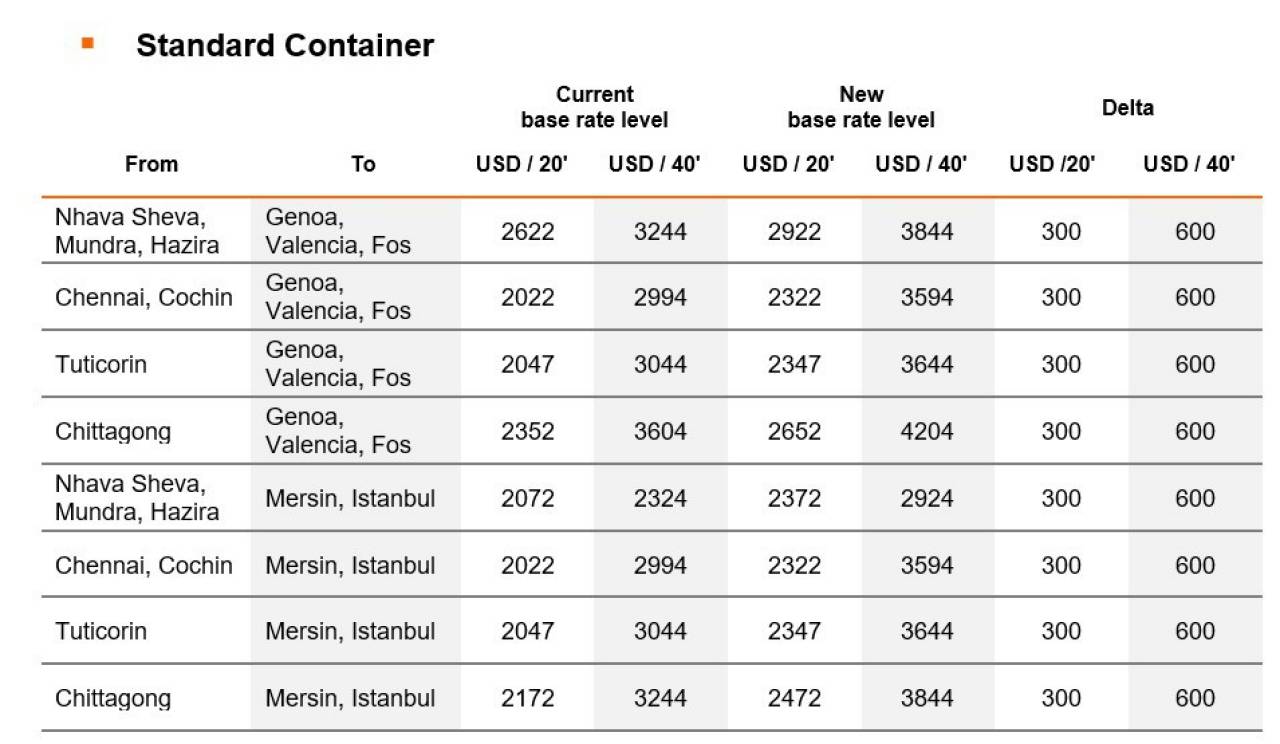Click the 2352 current rate cell

[527, 431]
